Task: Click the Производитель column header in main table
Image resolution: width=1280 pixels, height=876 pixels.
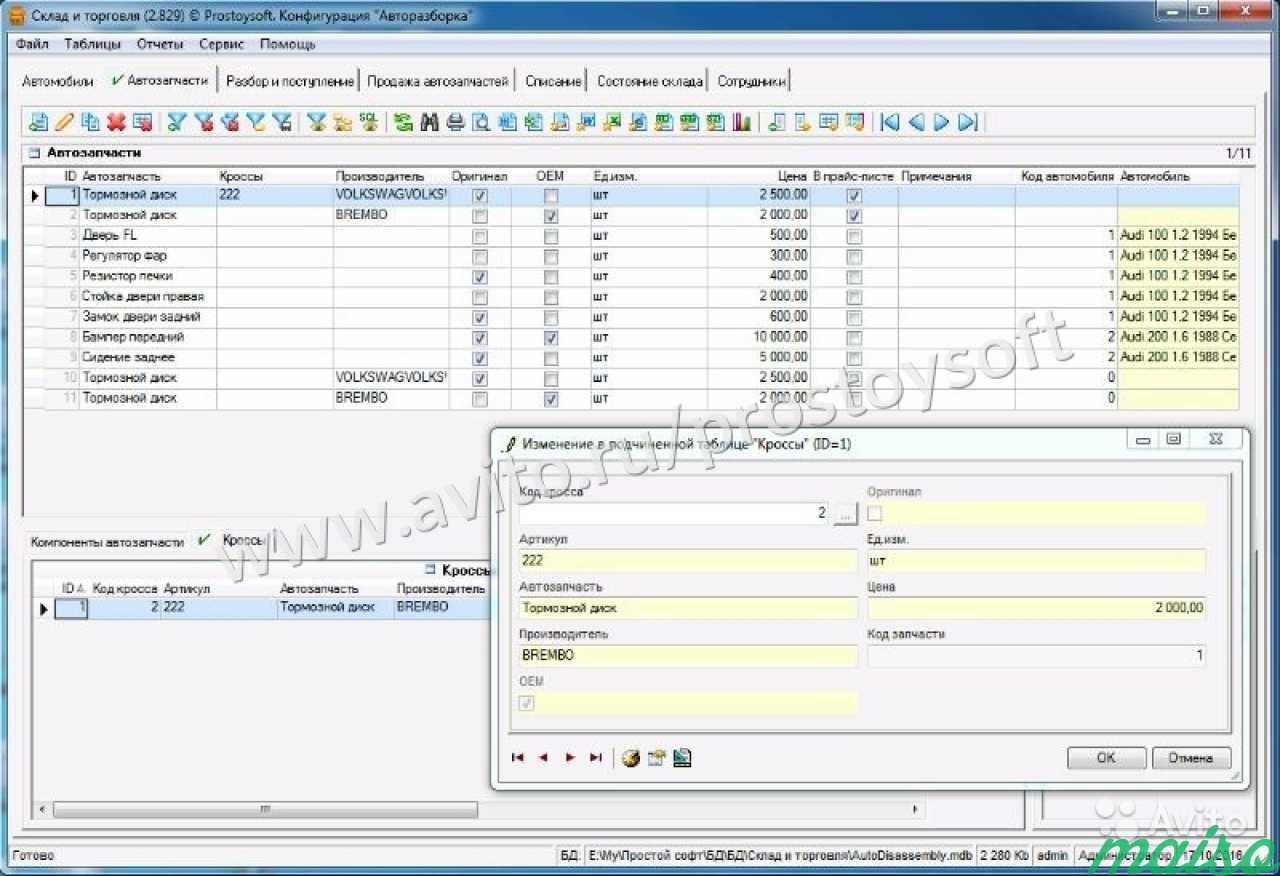Action: [x=380, y=176]
